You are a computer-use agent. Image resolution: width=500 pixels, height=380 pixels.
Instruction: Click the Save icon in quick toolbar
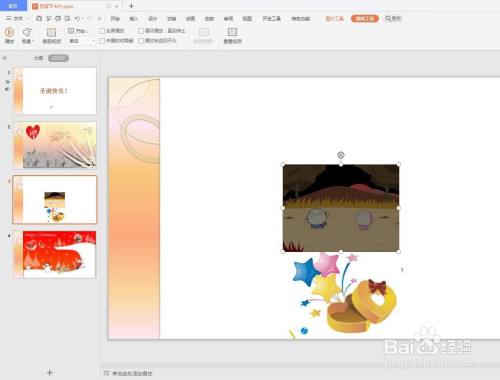pos(39,18)
